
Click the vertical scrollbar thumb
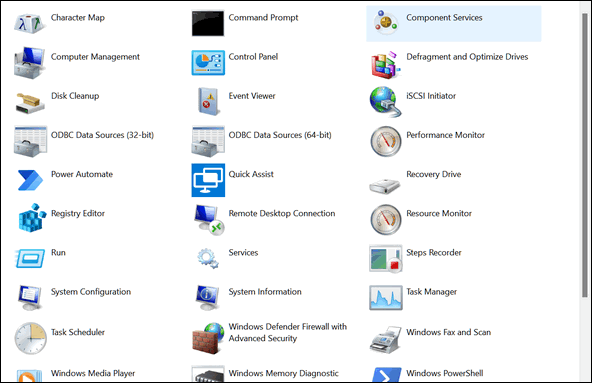[584, 155]
